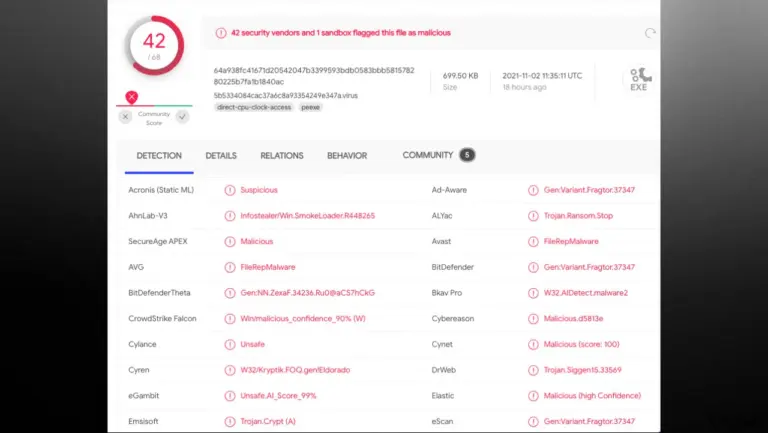This screenshot has height=433, width=768.
Task: Open the DETECTION tab
Action: pos(159,155)
